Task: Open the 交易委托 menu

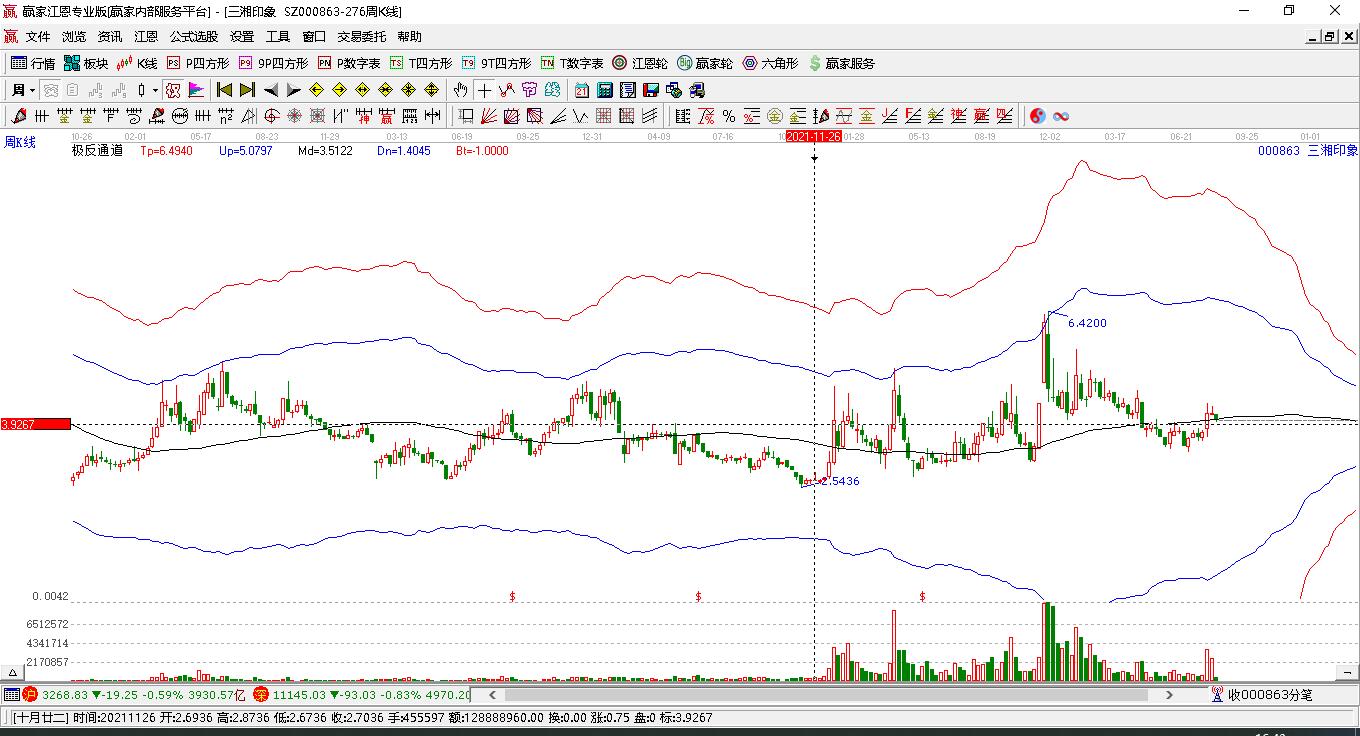Action: 361,37
